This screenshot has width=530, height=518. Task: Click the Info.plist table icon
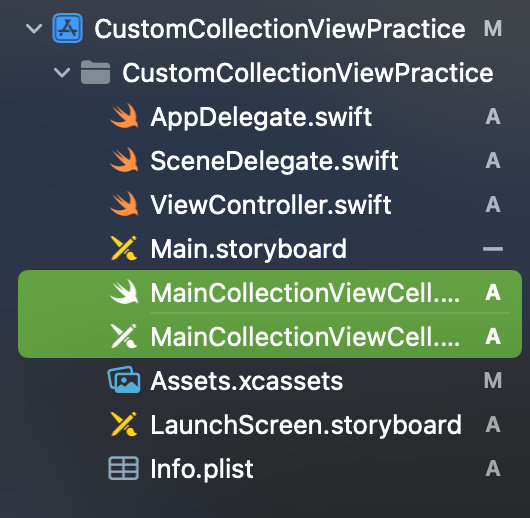pos(123,468)
